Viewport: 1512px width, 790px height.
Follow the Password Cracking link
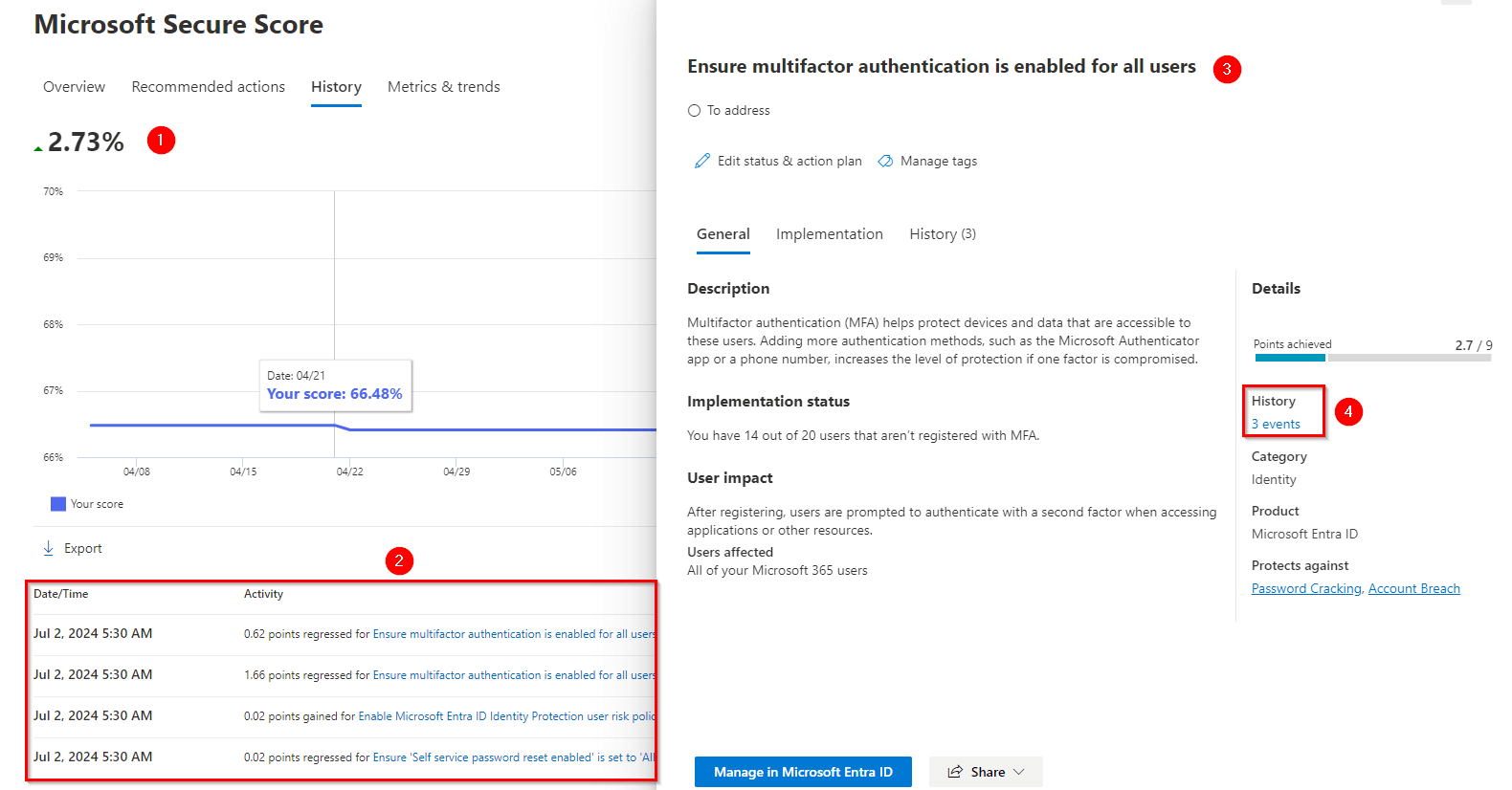tap(1306, 589)
